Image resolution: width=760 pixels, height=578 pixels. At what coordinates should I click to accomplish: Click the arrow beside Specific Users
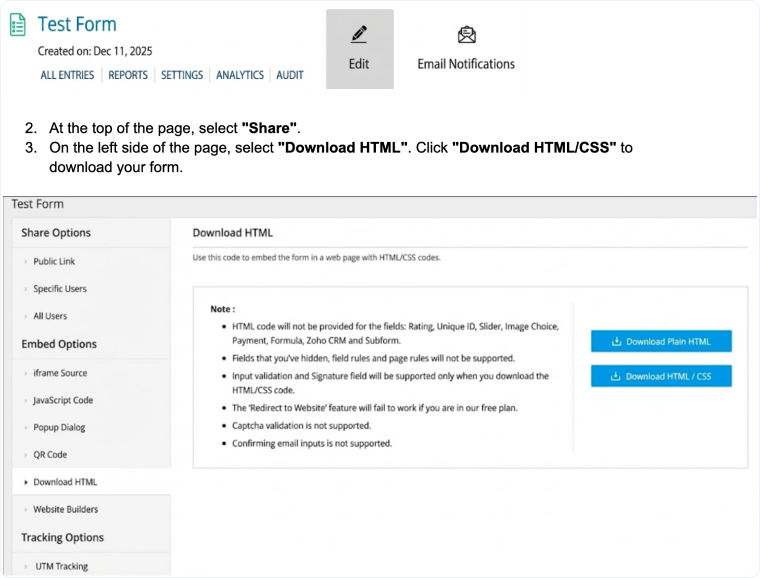point(26,289)
